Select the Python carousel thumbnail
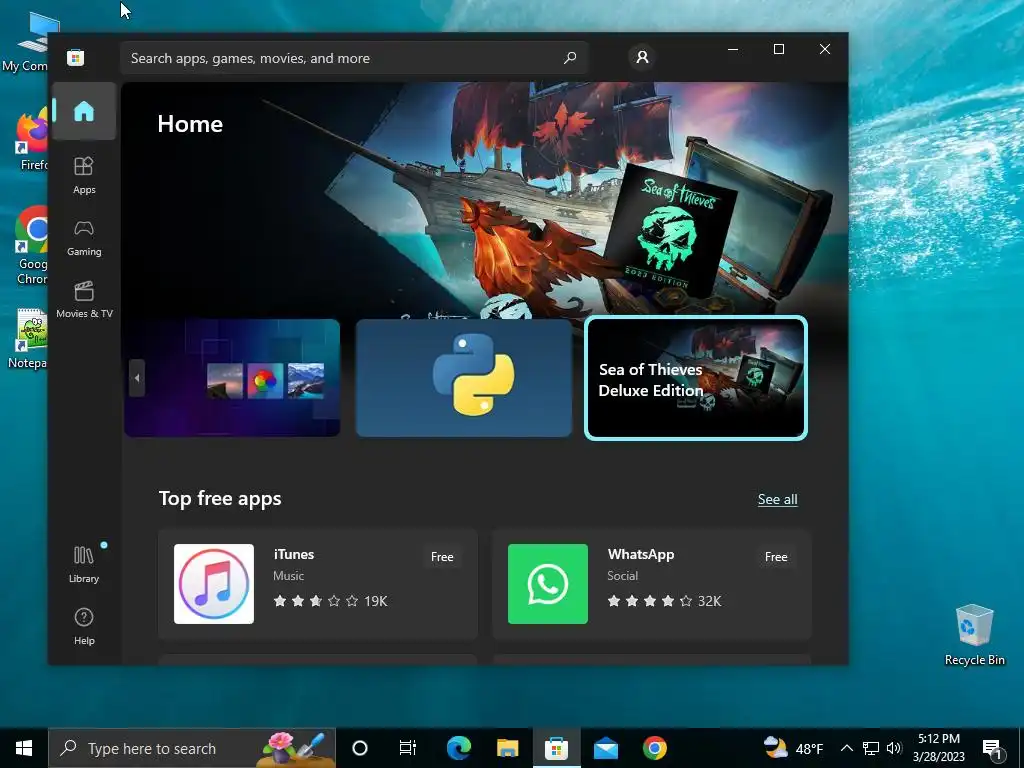Viewport: 1024px width, 768px height. [x=464, y=377]
